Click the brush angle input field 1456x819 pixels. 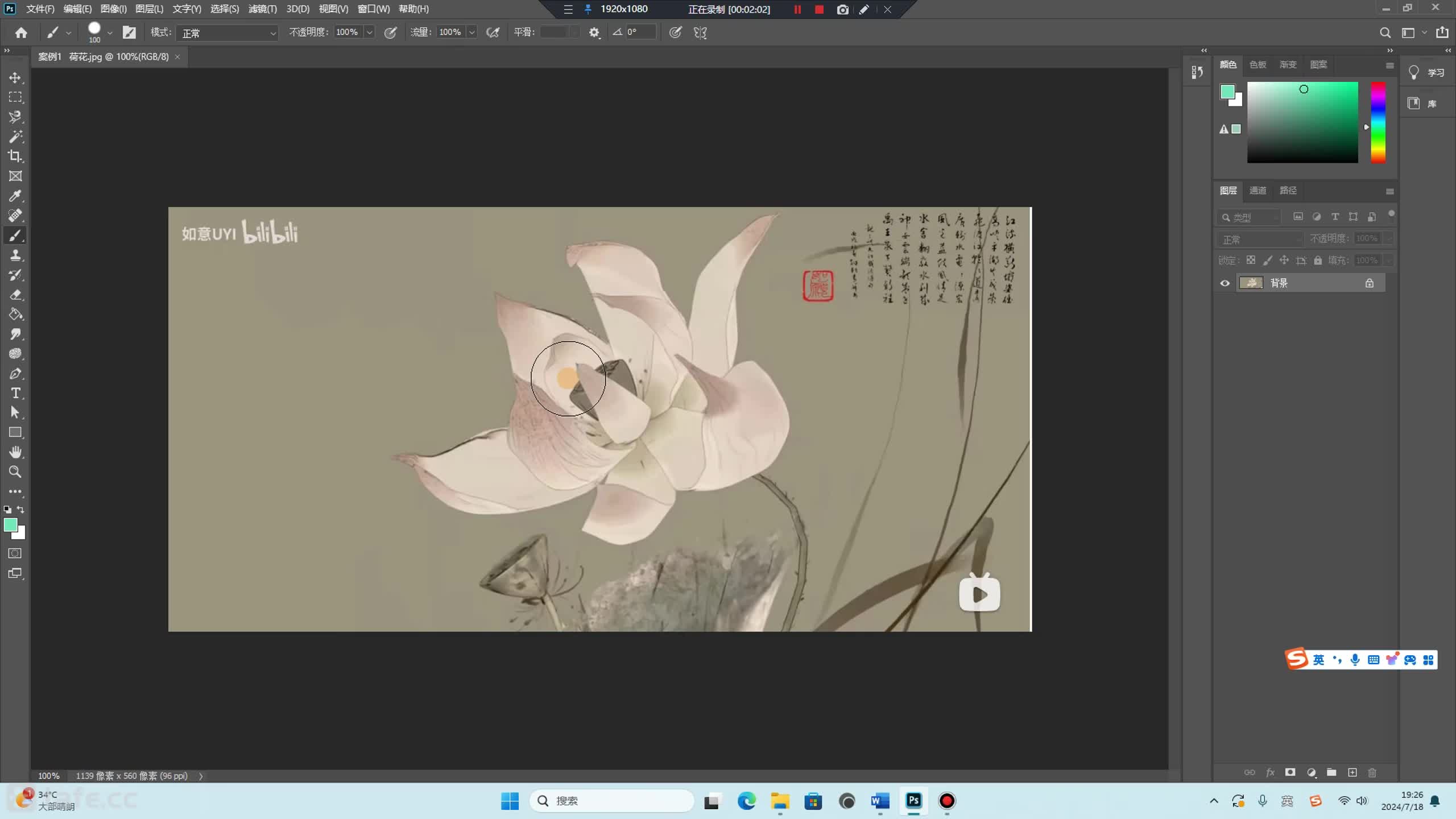(x=640, y=32)
